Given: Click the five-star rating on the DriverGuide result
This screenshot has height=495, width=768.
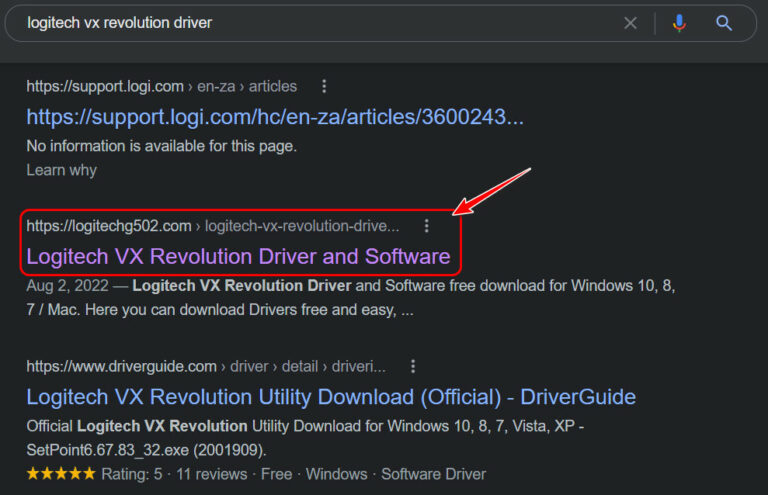Looking at the screenshot, I should [61, 474].
